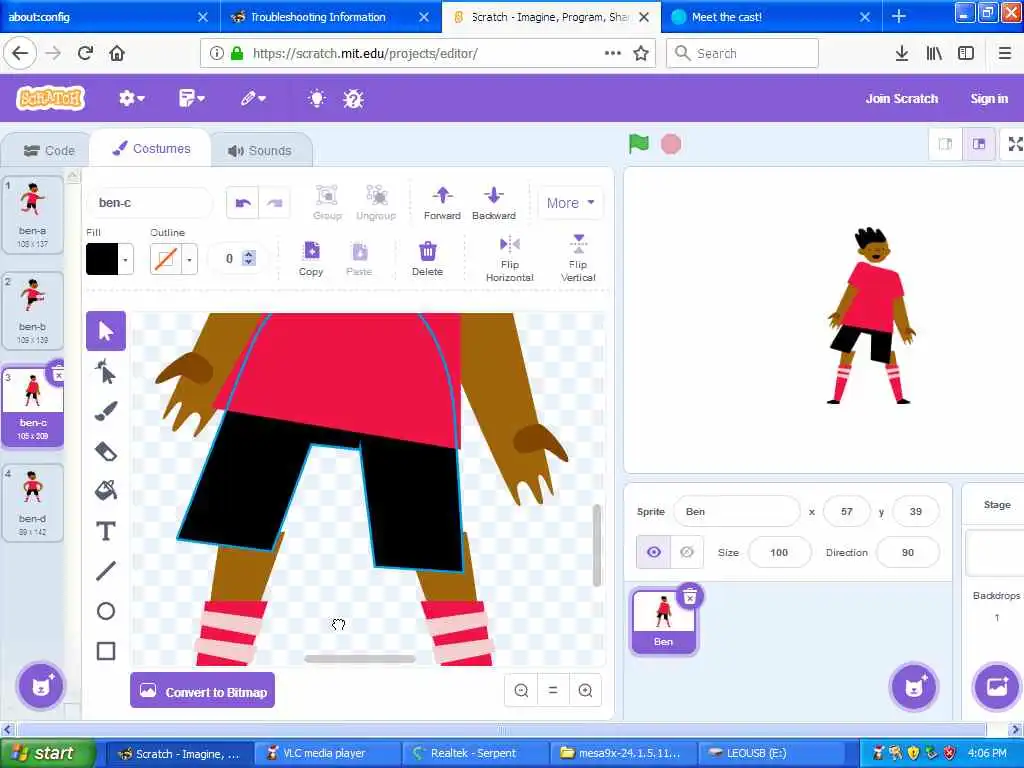Show the sprite with eye icon
1024x768 pixels.
point(653,552)
